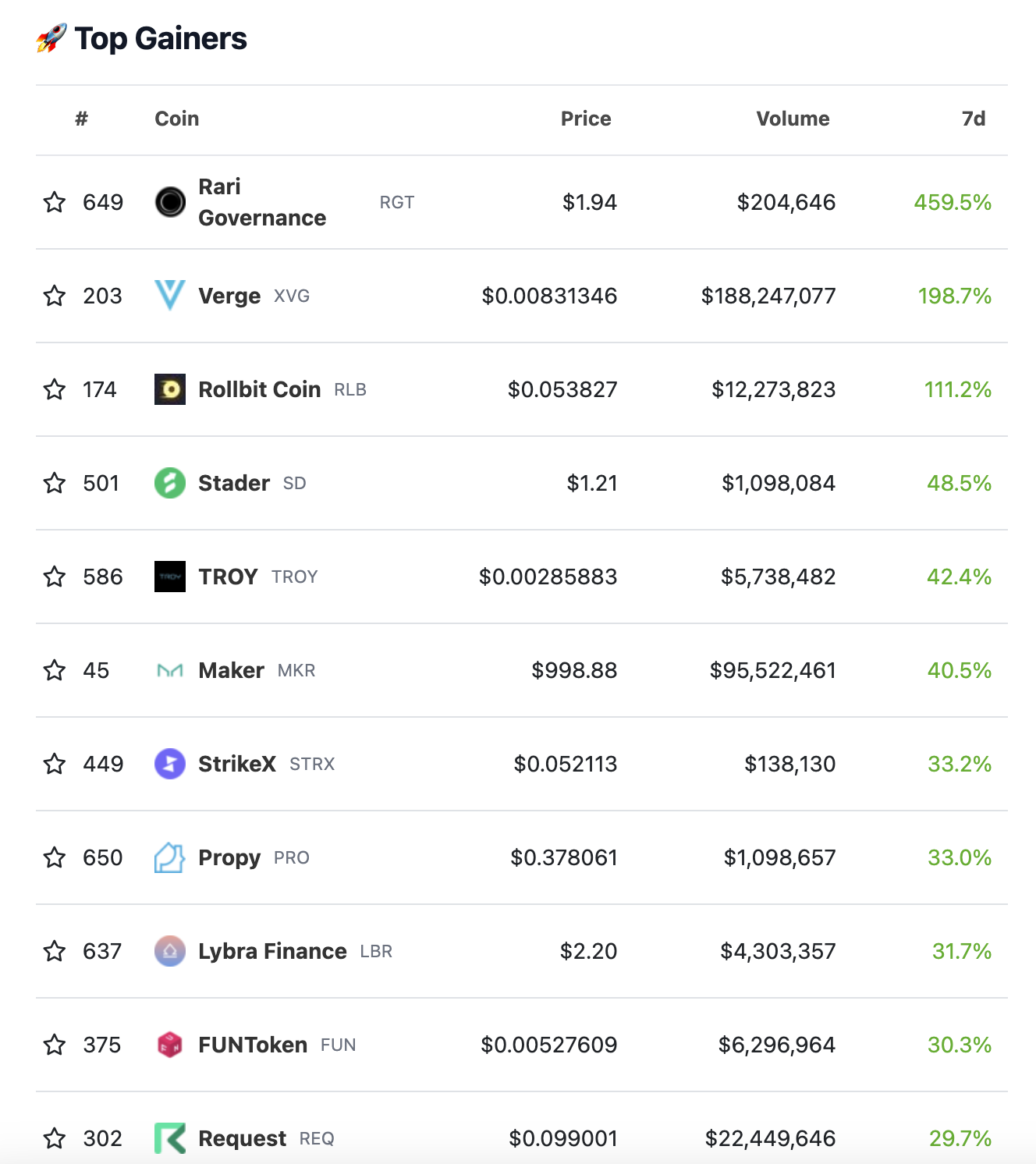Toggle favorite star for Rari Governance
This screenshot has height=1164, width=1036.
(x=55, y=202)
